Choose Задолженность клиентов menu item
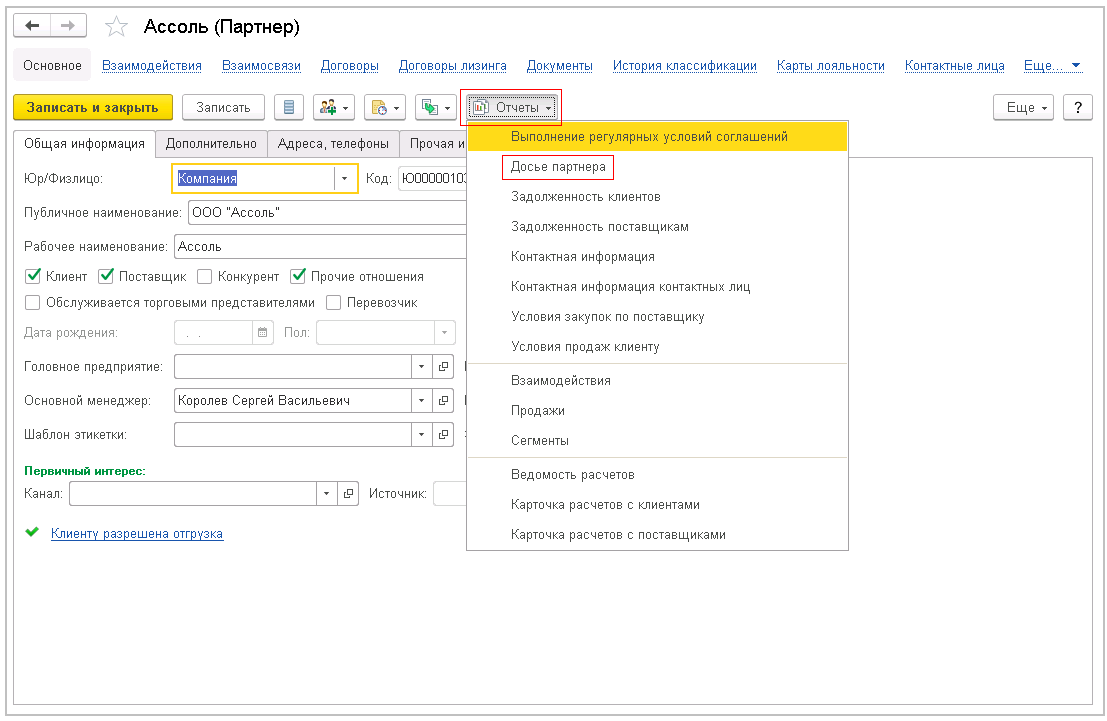This screenshot has height=721, width=1107. pos(585,197)
